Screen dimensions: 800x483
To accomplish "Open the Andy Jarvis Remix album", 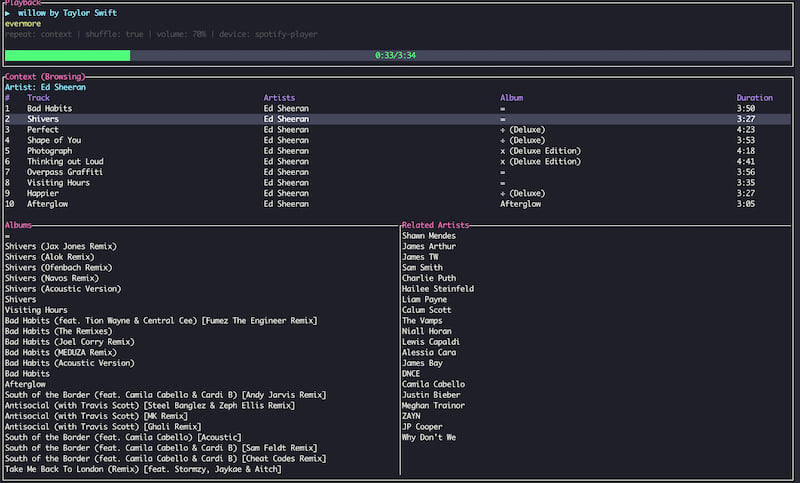I will click(x=165, y=395).
